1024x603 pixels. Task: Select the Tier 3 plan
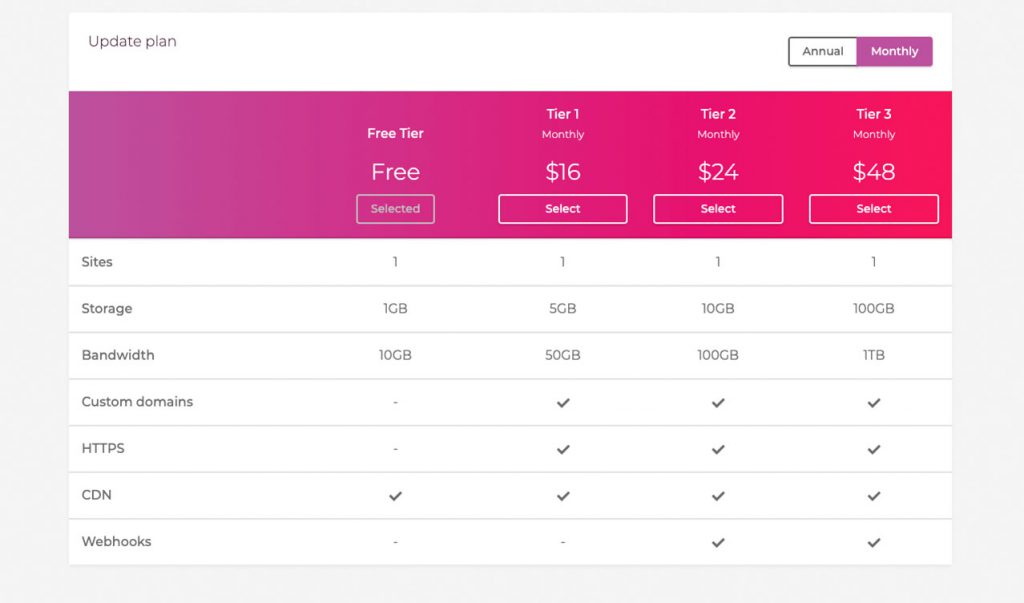873,209
